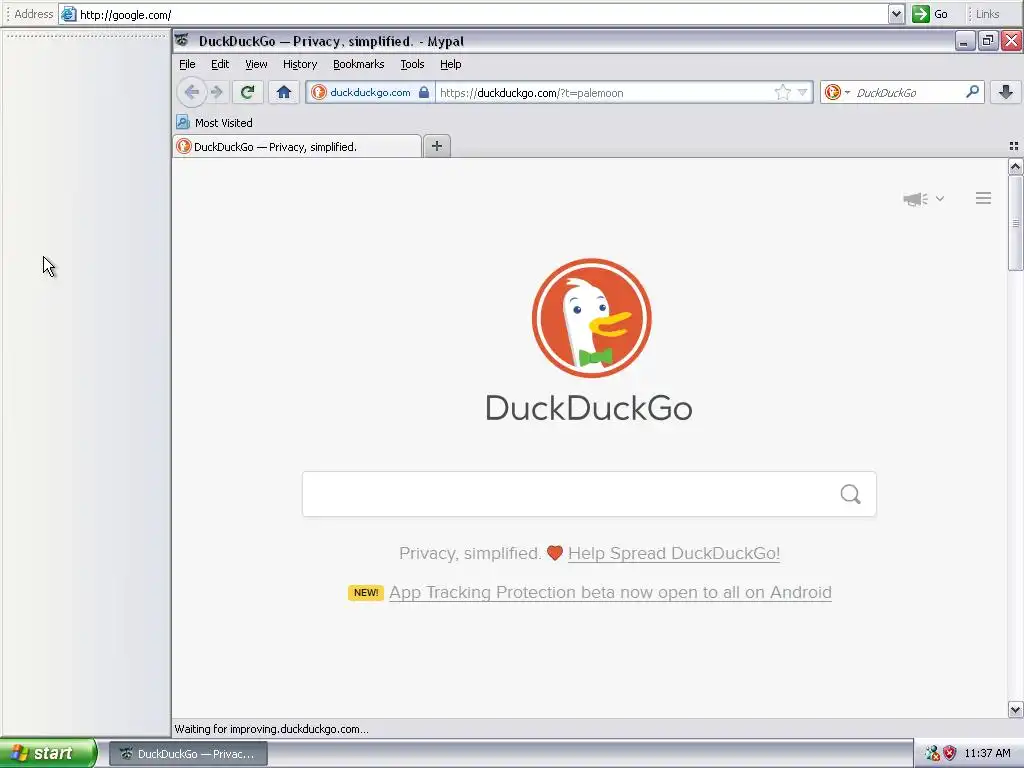Click the DuckDuckGo main search box
This screenshot has height=768, width=1024.
[589, 494]
